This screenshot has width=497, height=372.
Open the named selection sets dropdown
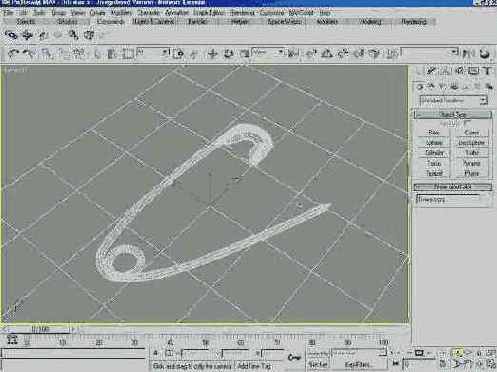tap(430, 53)
